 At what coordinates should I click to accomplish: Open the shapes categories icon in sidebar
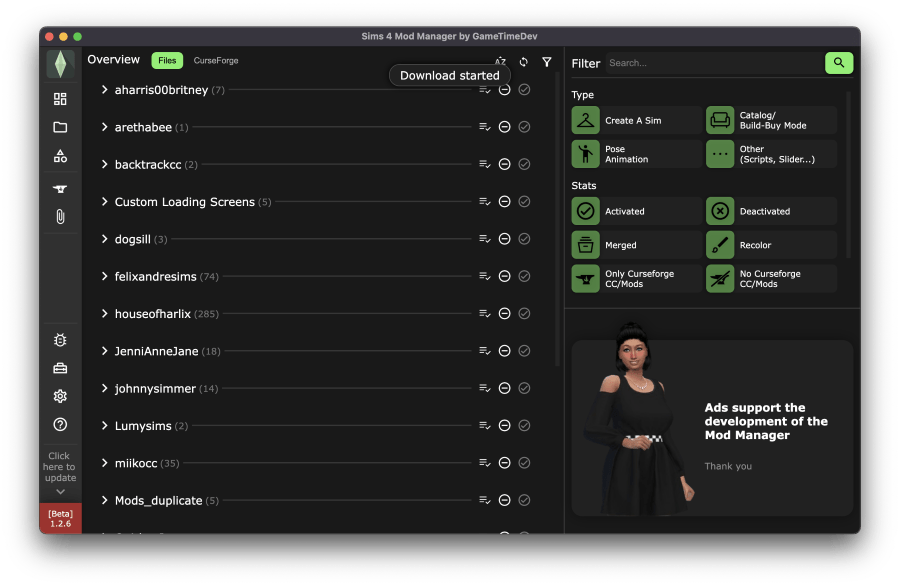[60, 156]
